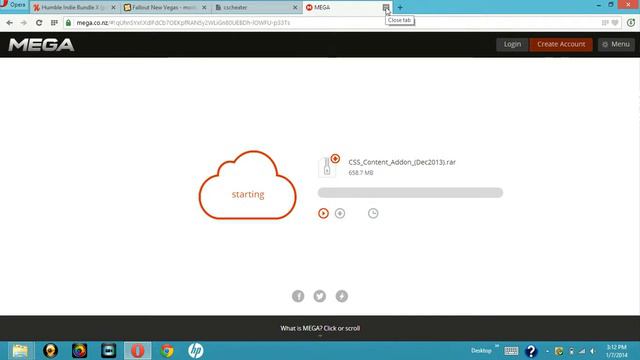Open the Opera menu button
The image size is (640, 360).
(14, 5)
